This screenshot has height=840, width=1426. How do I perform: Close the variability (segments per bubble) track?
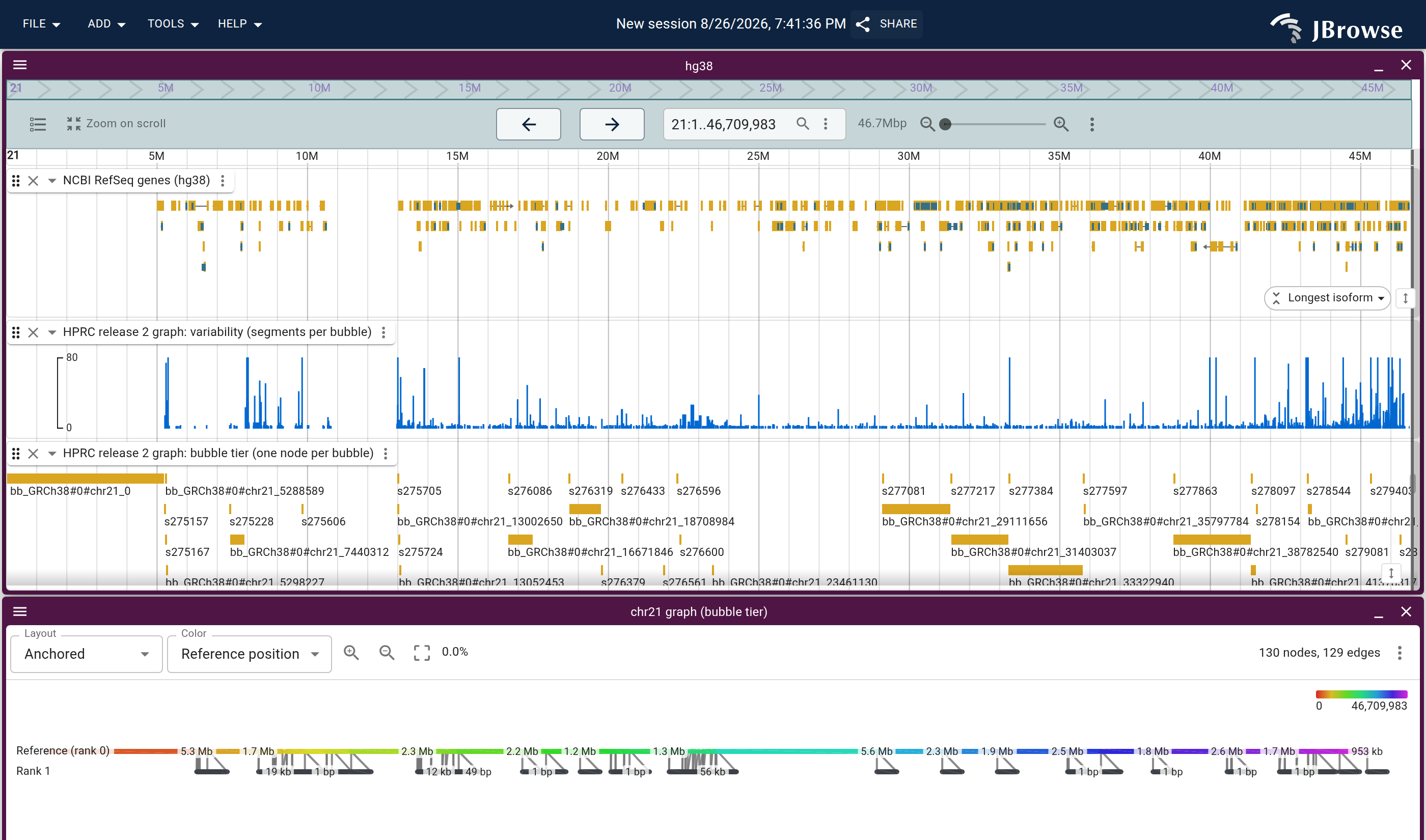34,332
